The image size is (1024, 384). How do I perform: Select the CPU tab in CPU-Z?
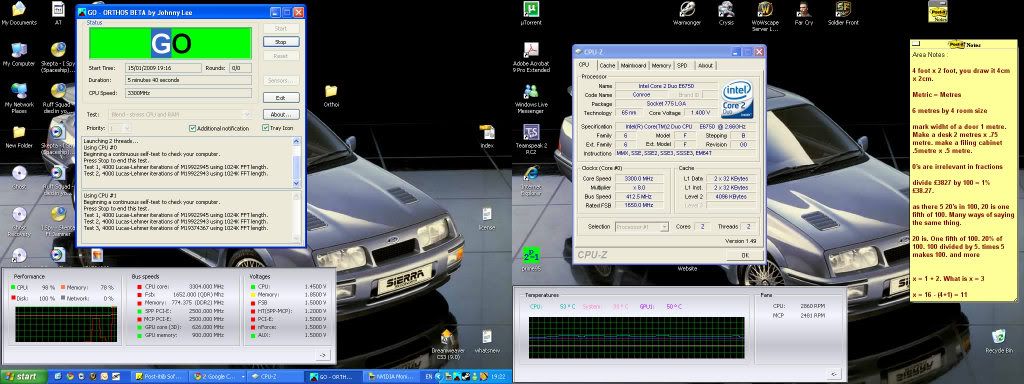[584, 65]
